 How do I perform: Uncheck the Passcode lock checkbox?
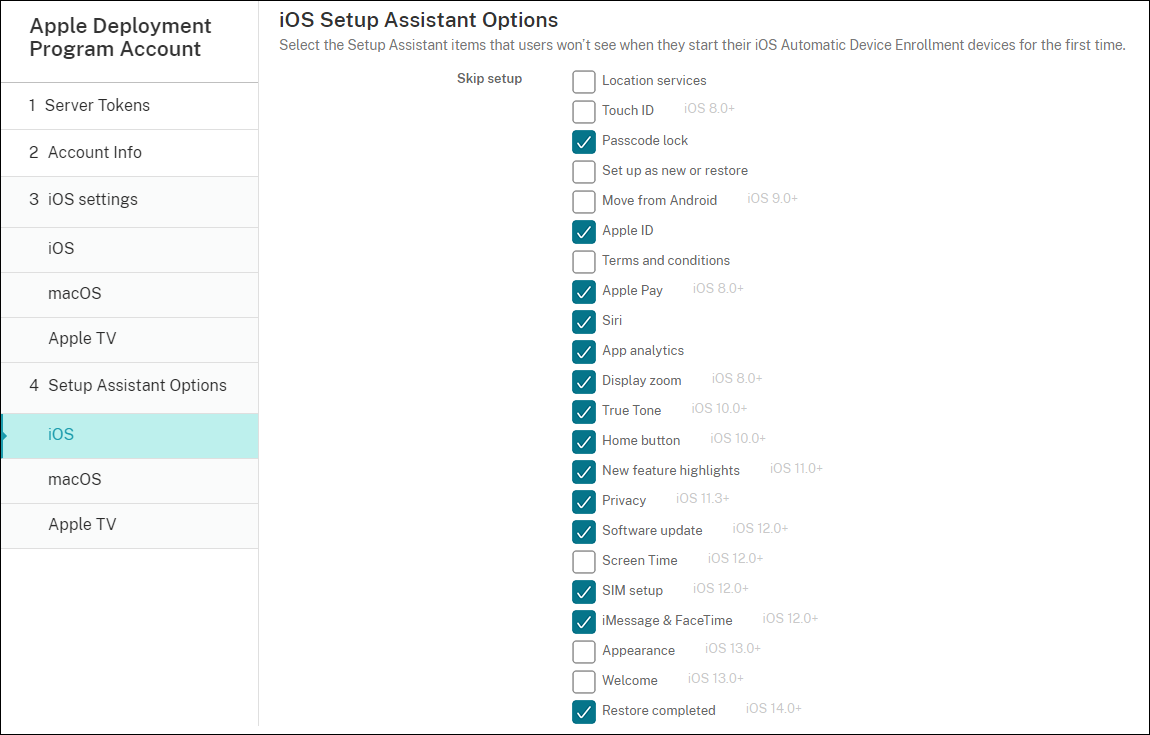pyautogui.click(x=584, y=141)
